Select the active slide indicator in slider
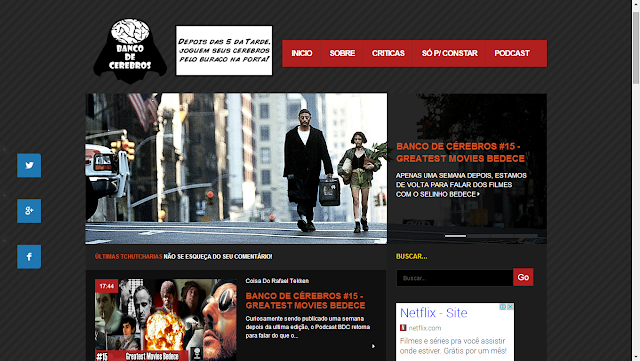 (x=455, y=236)
